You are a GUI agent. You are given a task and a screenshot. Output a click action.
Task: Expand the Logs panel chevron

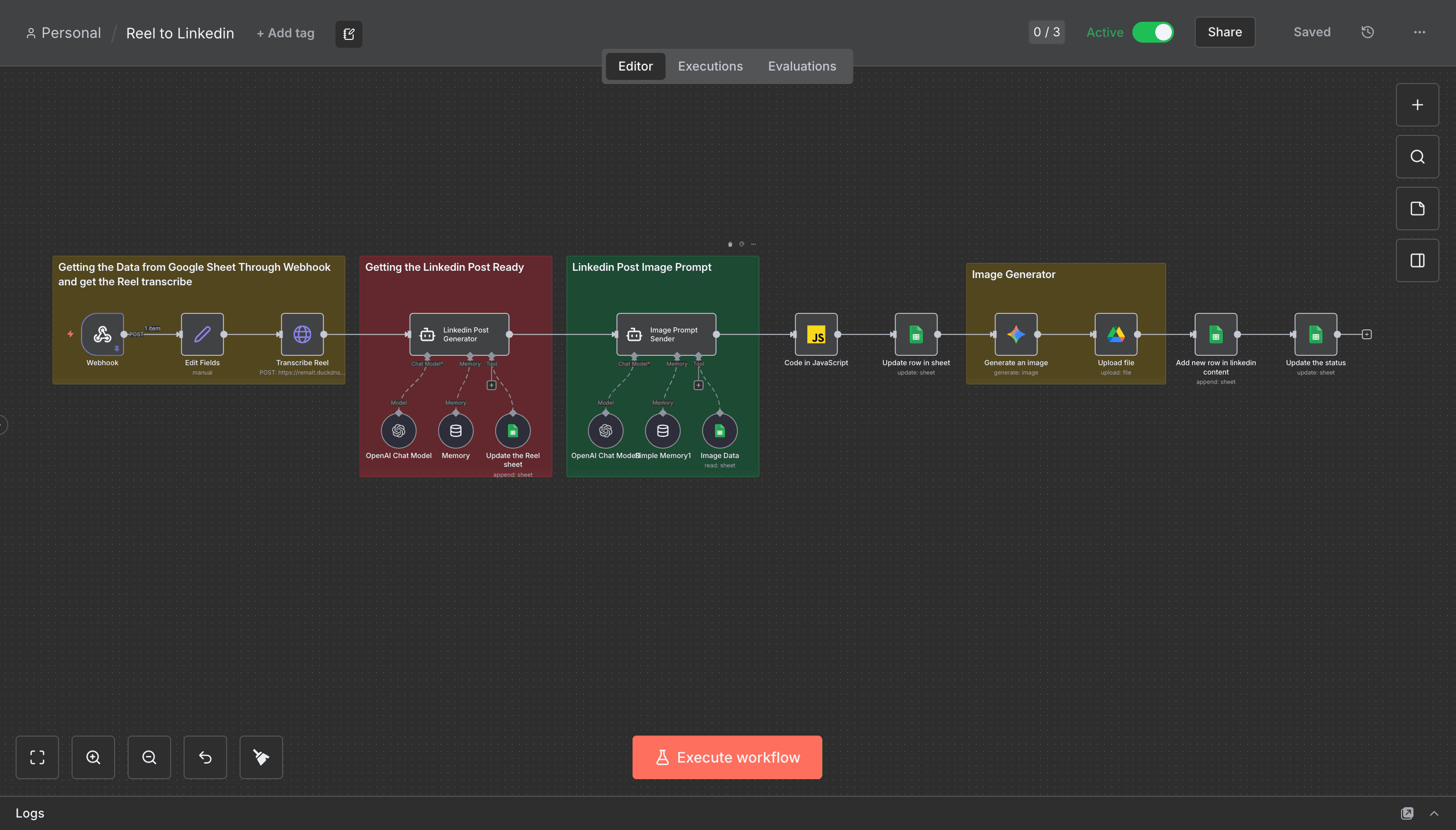(x=1434, y=813)
